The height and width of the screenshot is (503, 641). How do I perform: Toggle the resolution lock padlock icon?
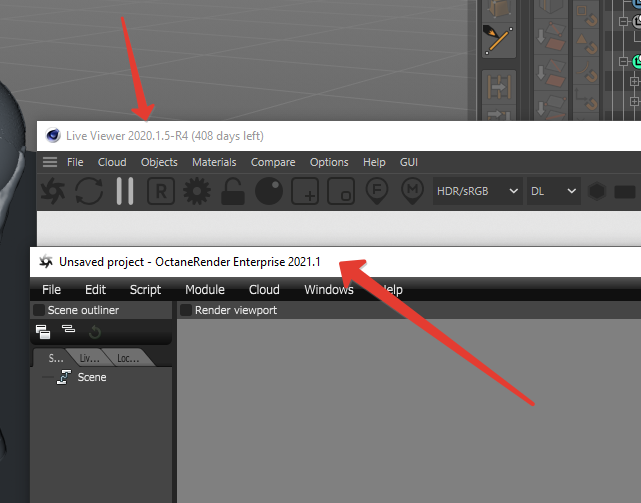(x=233, y=191)
